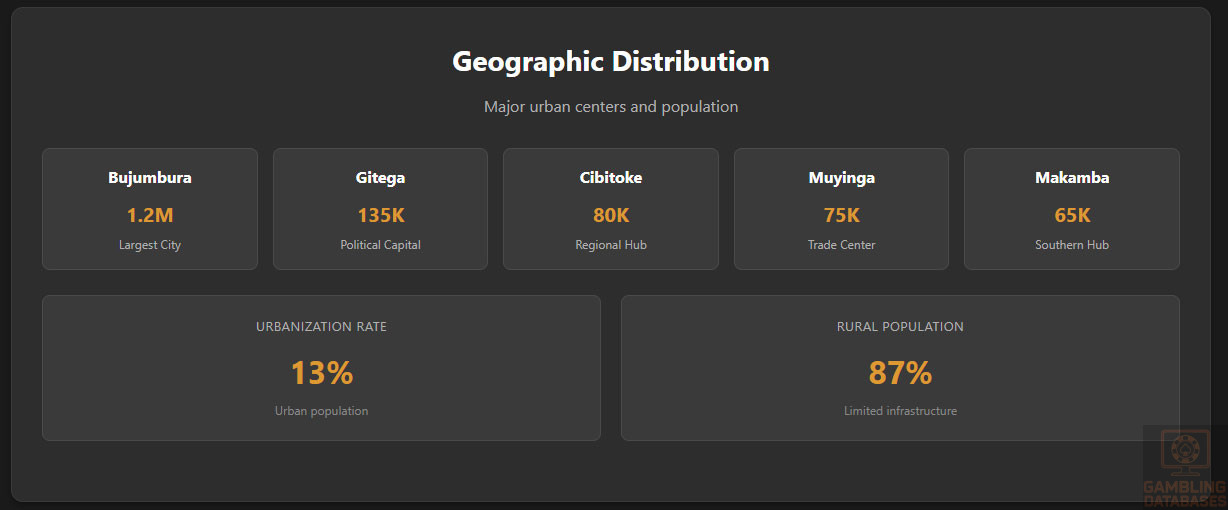Click the 87% rural population value

(900, 373)
